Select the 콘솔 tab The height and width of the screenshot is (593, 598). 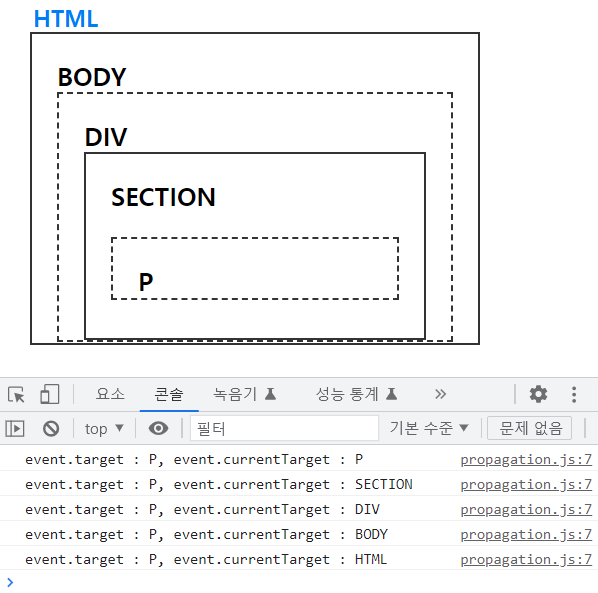coord(169,394)
